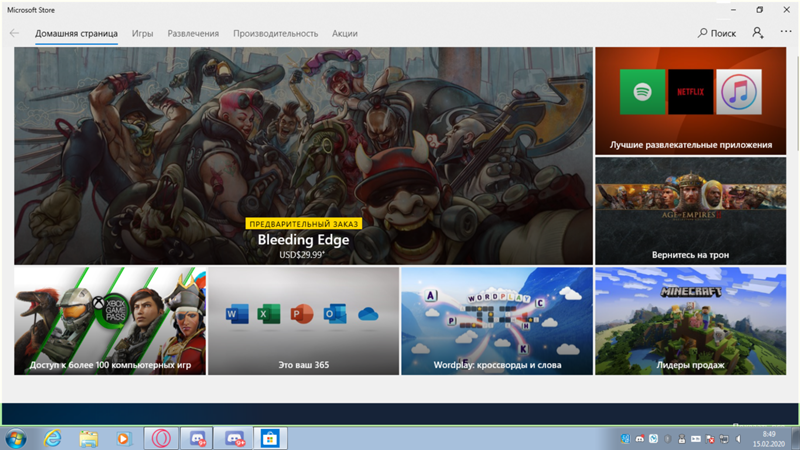Click the USD$29.99 price text
The height and width of the screenshot is (450, 800).
tap(302, 255)
